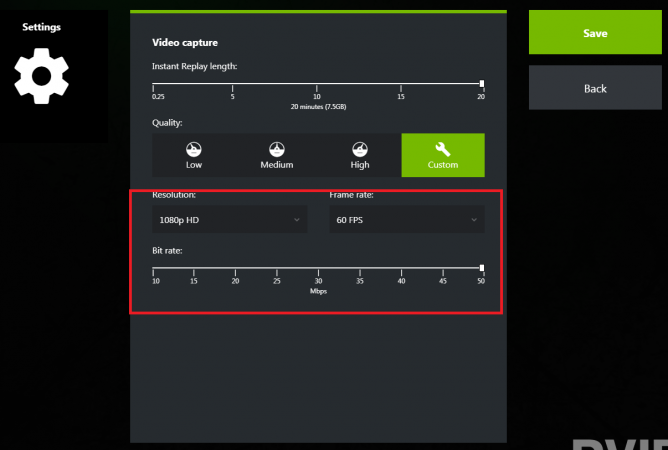This screenshot has height=450, width=668.
Task: Select the High quality gauge icon
Action: point(360,150)
